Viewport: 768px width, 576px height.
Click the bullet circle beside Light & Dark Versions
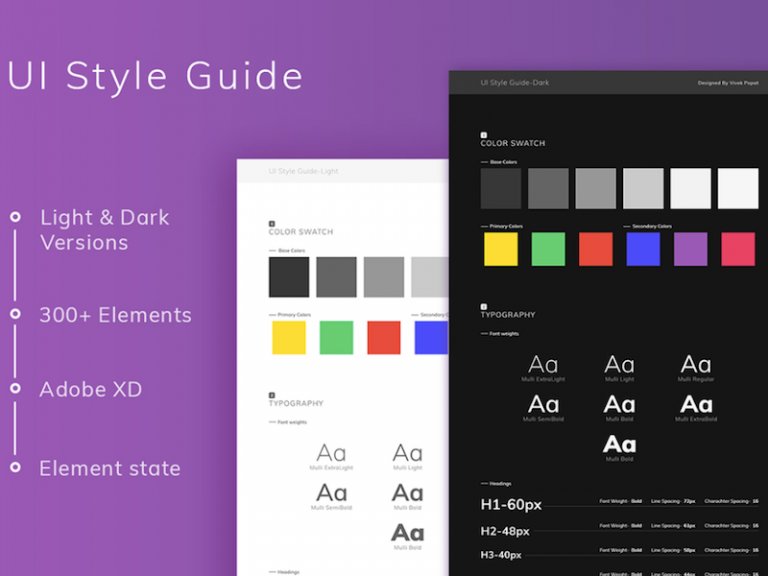click(x=16, y=216)
